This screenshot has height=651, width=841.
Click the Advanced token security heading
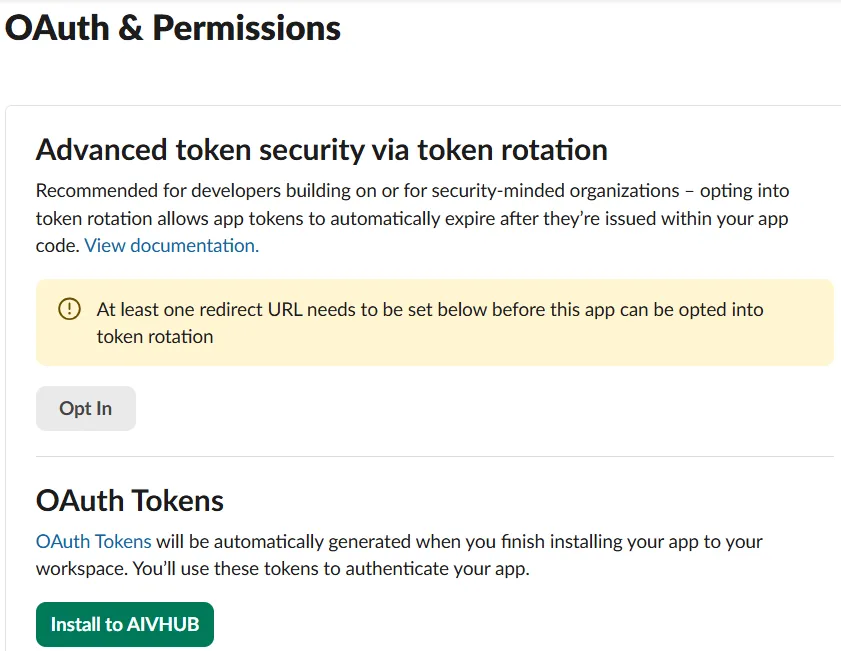(x=322, y=150)
